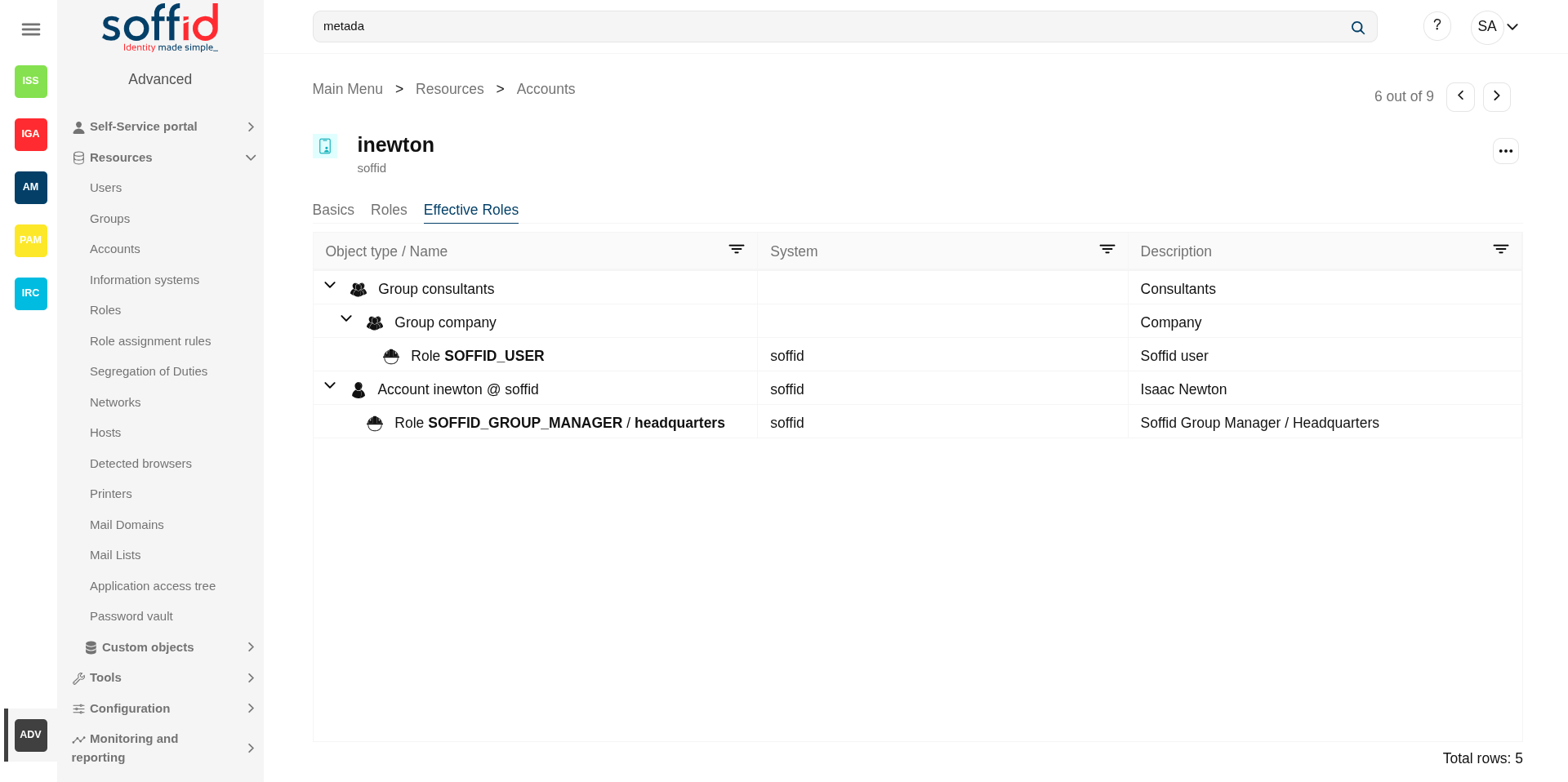
Task: Select the Soffid Group Manager / Headquarters cell
Action: coord(1325,423)
